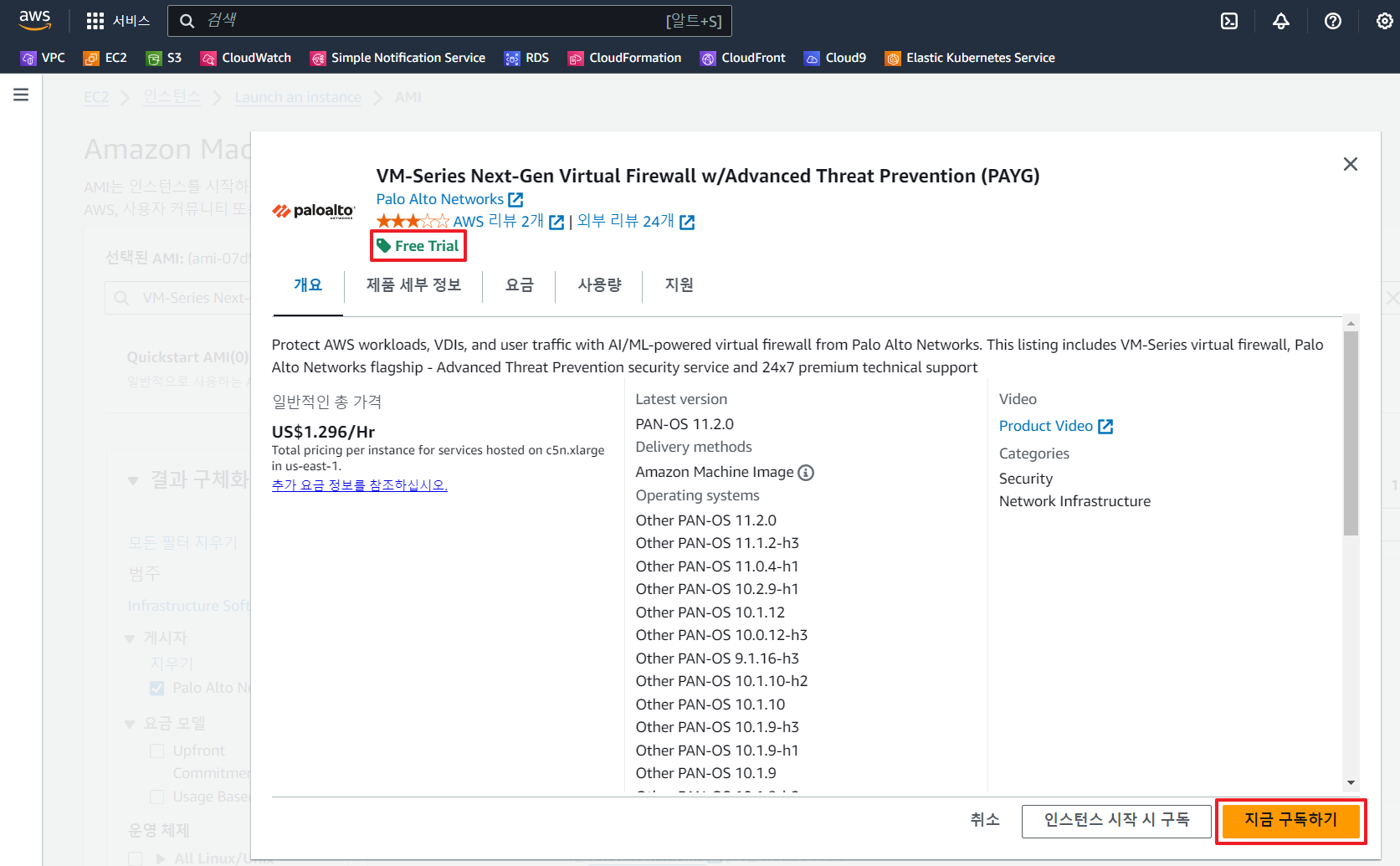Switch to the 사용량 tab
1400x866 pixels.
599,285
